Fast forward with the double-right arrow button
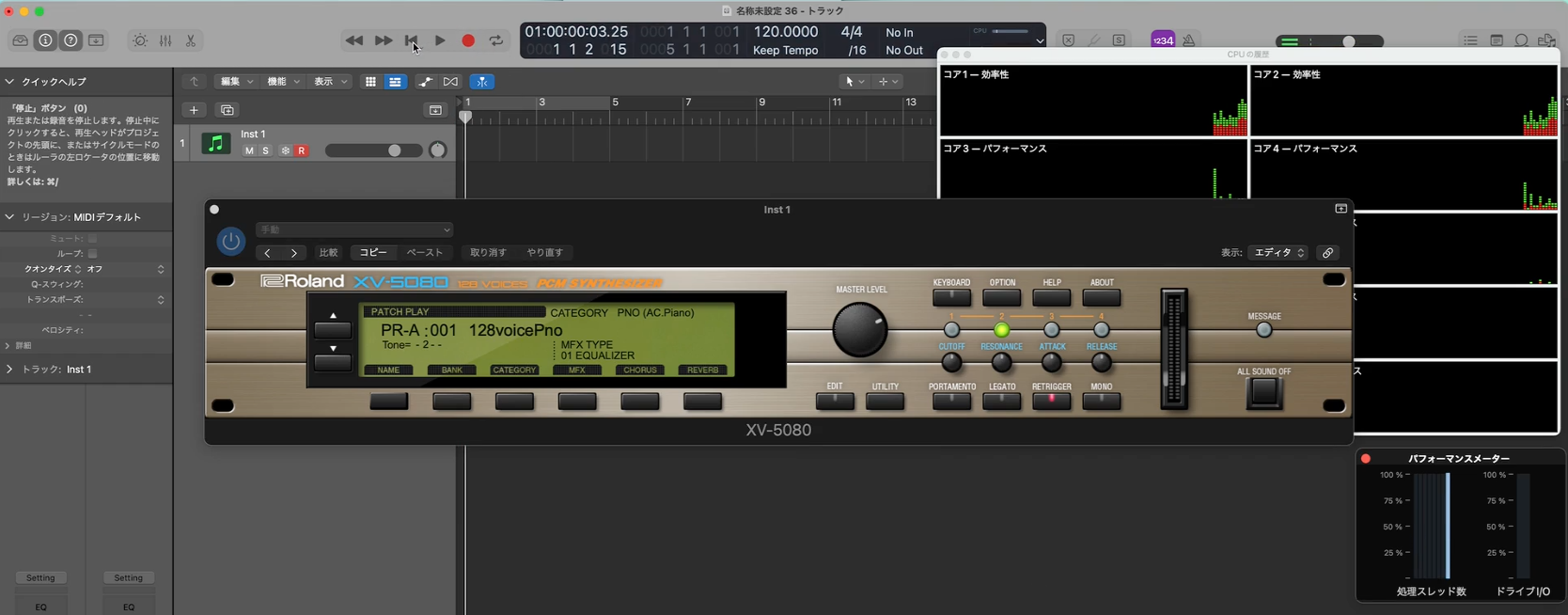The width and height of the screenshot is (1568, 615). (x=384, y=40)
